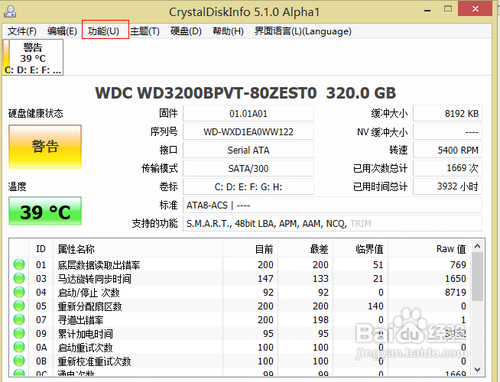This screenshot has height=382, width=500.
Task: Click the scroll down arrow of attribute list
Action: point(477,370)
